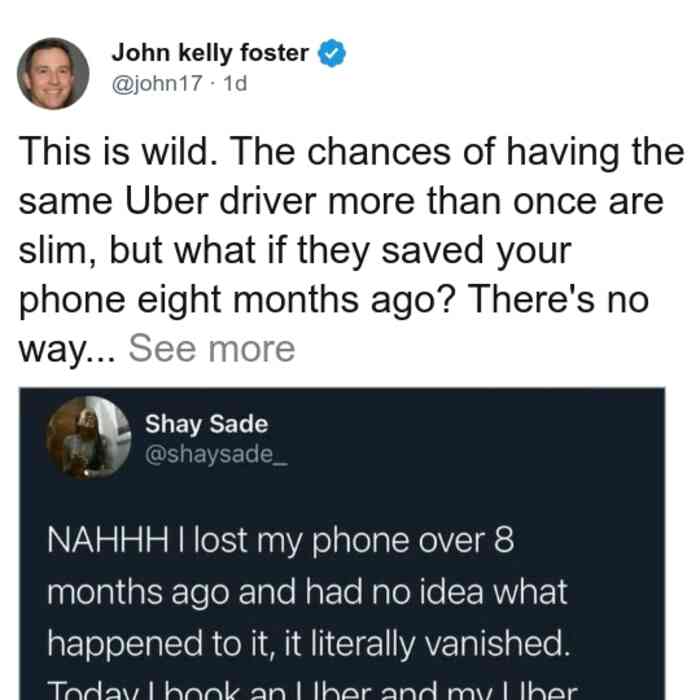Open the @john17 handle

(157, 83)
